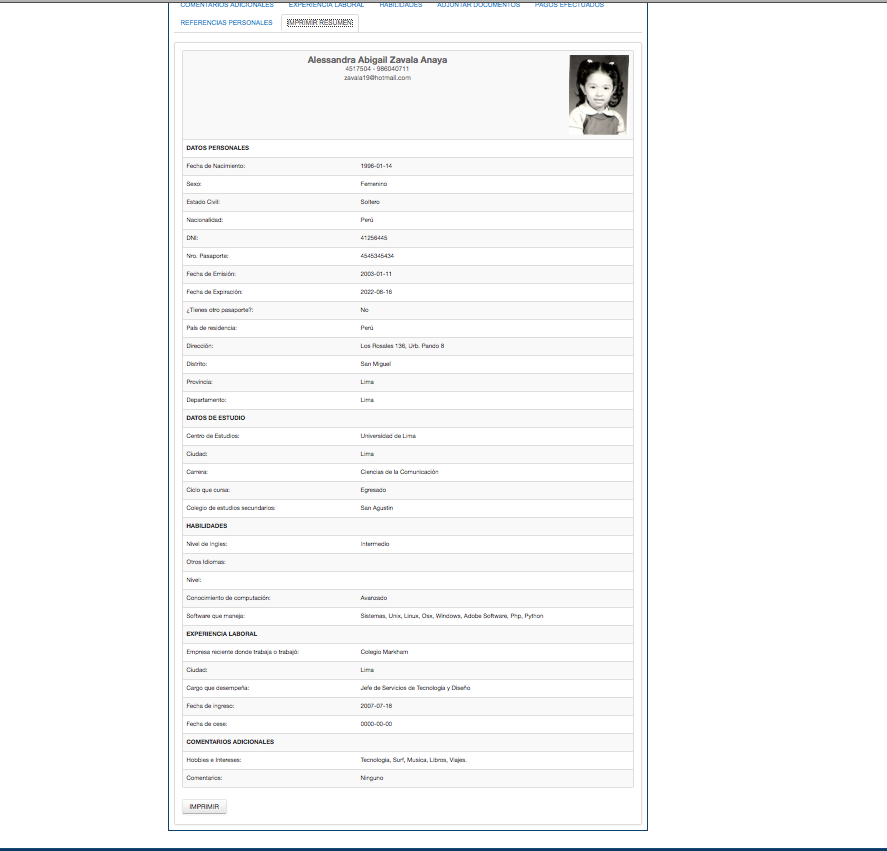
Task: Open the REFERENCIAS PERSONALES tab
Action: pyautogui.click(x=226, y=23)
